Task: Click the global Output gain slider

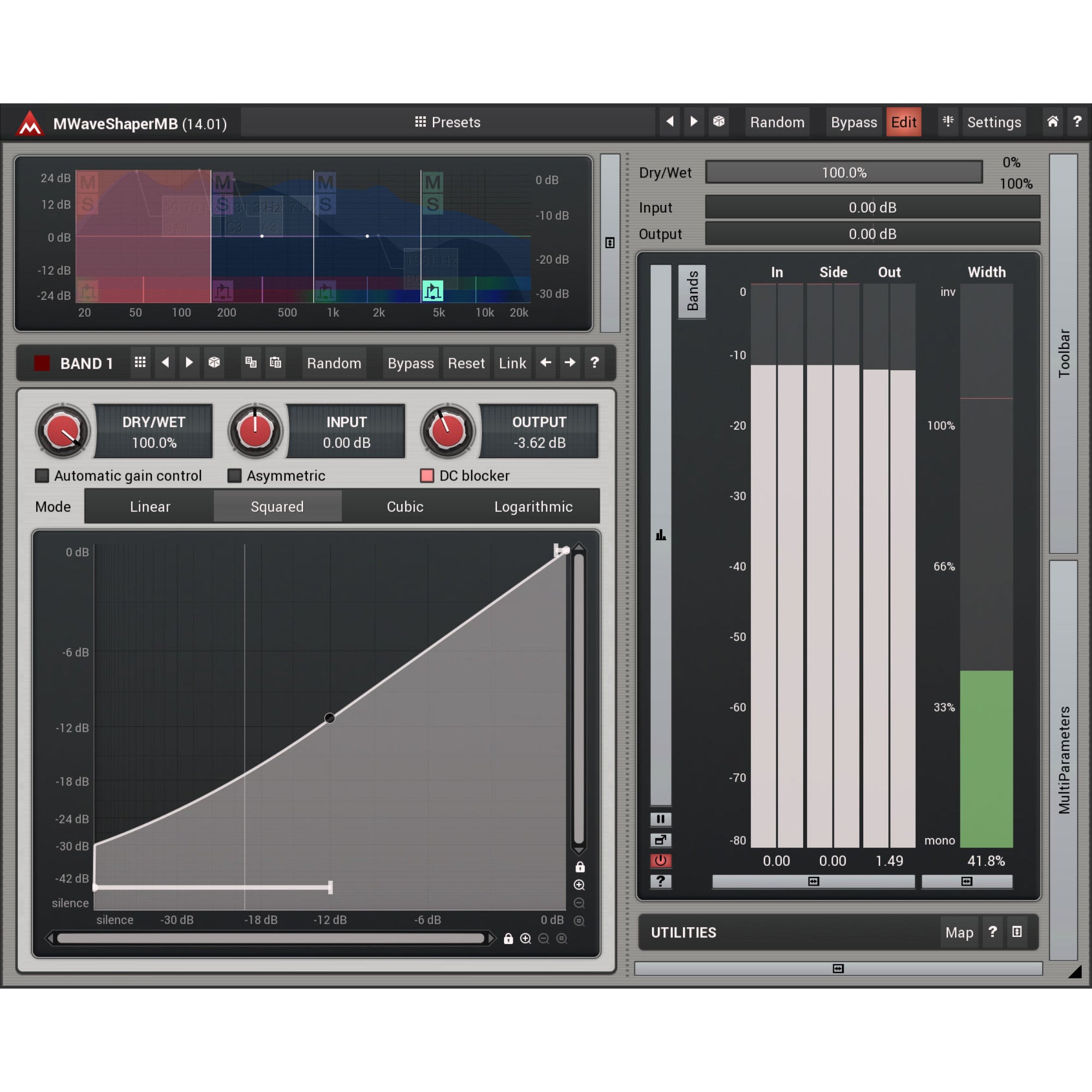Action: [x=872, y=234]
